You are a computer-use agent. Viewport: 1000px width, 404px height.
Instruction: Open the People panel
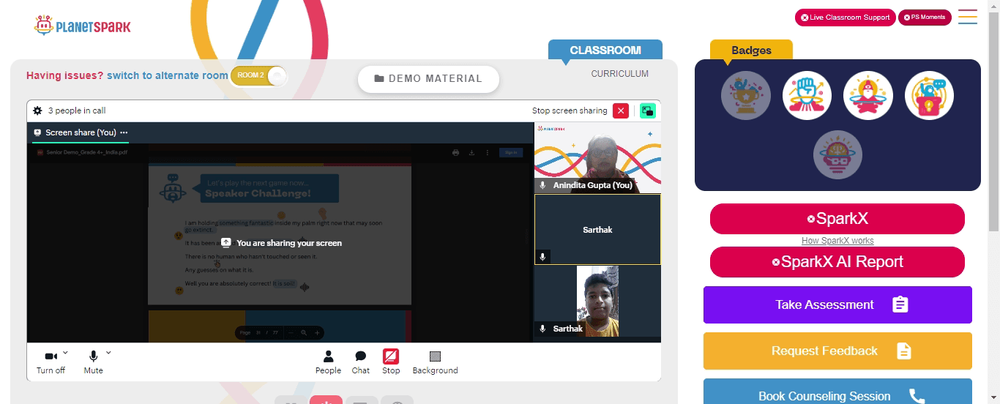(x=328, y=362)
